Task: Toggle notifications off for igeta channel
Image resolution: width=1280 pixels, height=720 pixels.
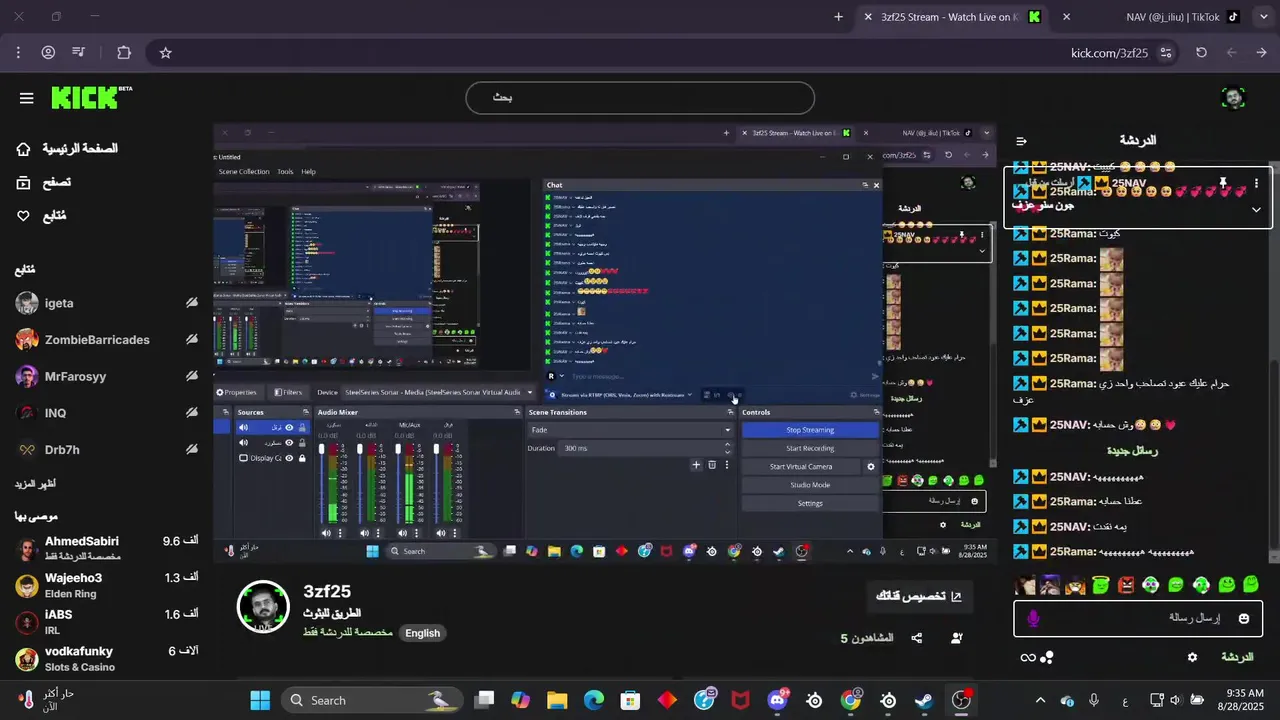Action: (192, 303)
